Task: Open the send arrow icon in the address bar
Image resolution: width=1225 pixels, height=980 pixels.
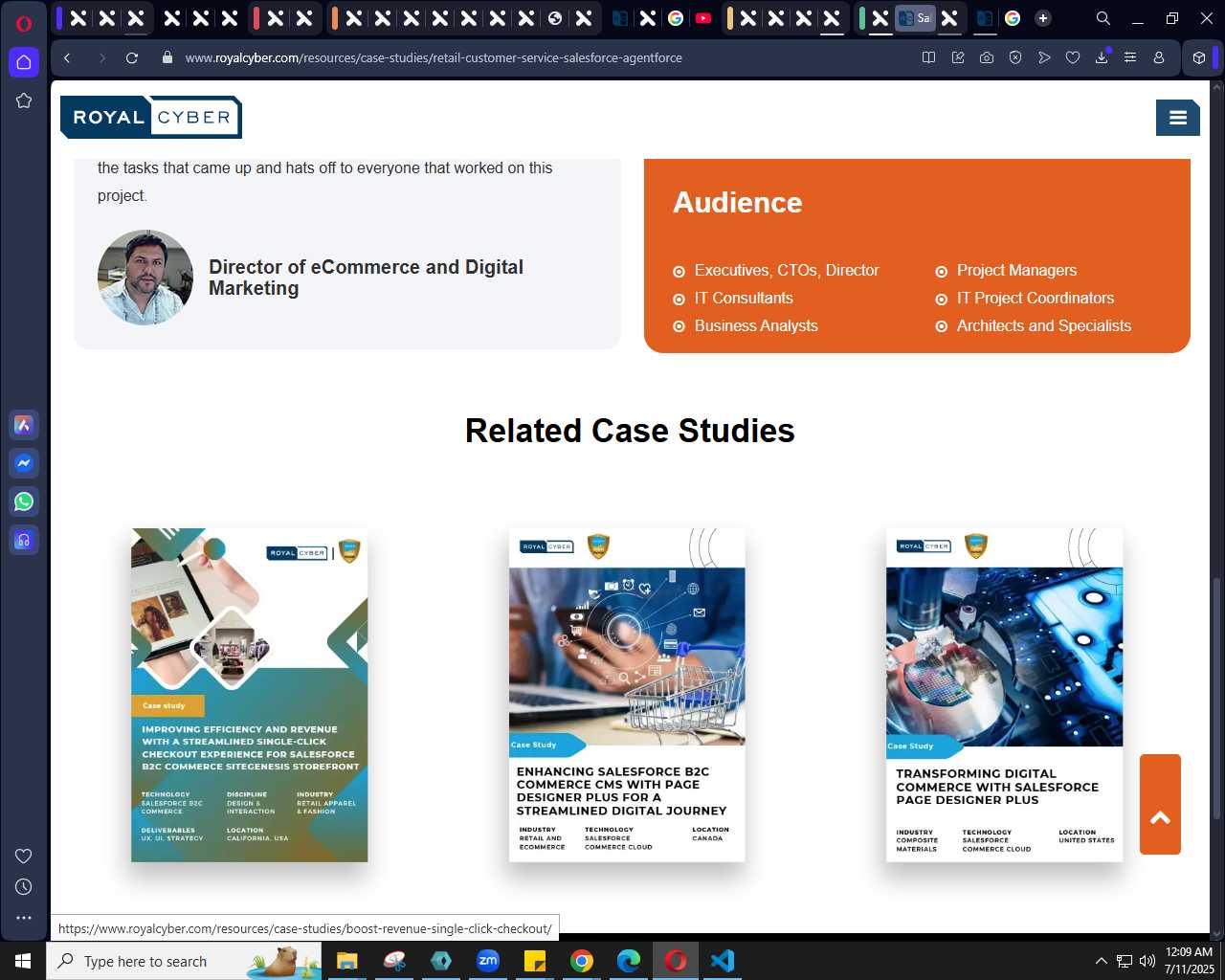Action: click(x=1044, y=57)
